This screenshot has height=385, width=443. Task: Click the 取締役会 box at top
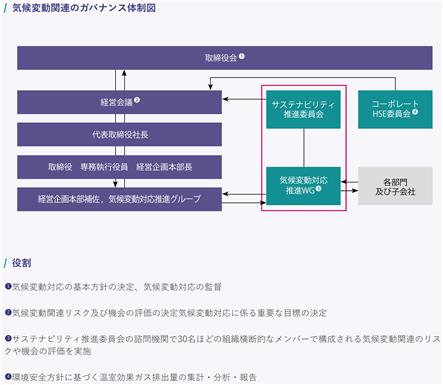click(225, 58)
